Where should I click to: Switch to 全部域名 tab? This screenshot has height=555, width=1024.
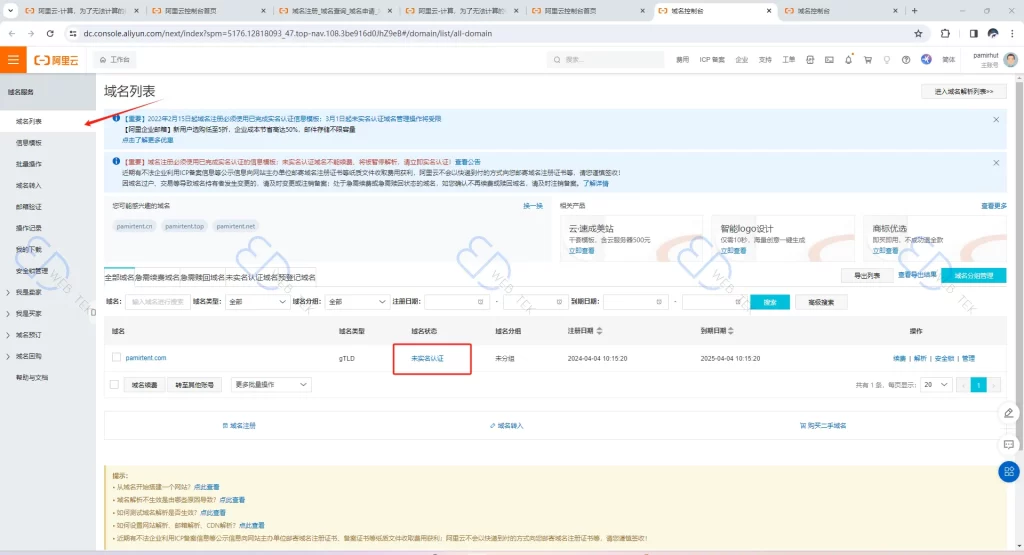(x=120, y=278)
